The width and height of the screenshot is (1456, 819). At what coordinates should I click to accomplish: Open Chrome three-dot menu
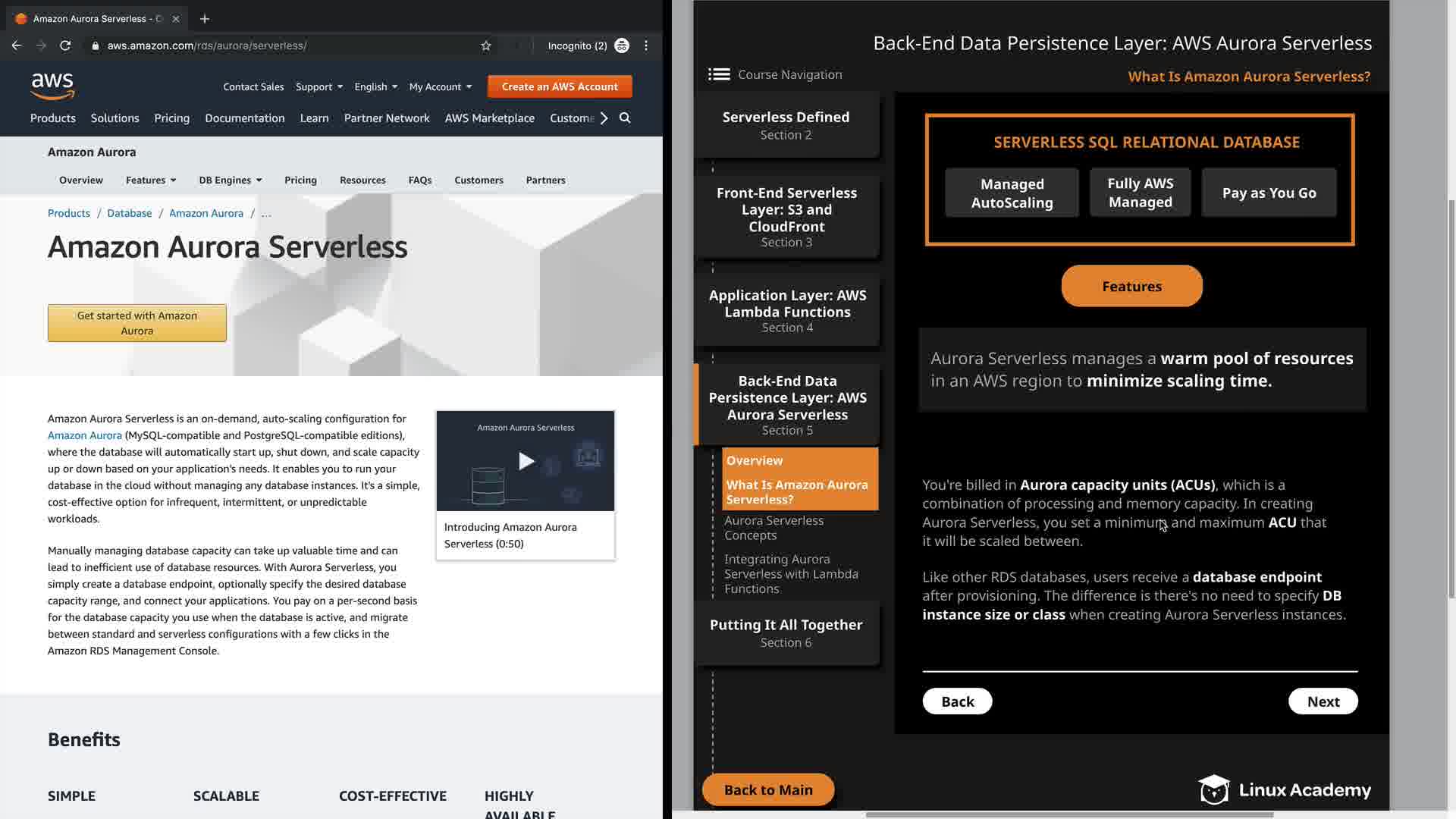click(646, 45)
